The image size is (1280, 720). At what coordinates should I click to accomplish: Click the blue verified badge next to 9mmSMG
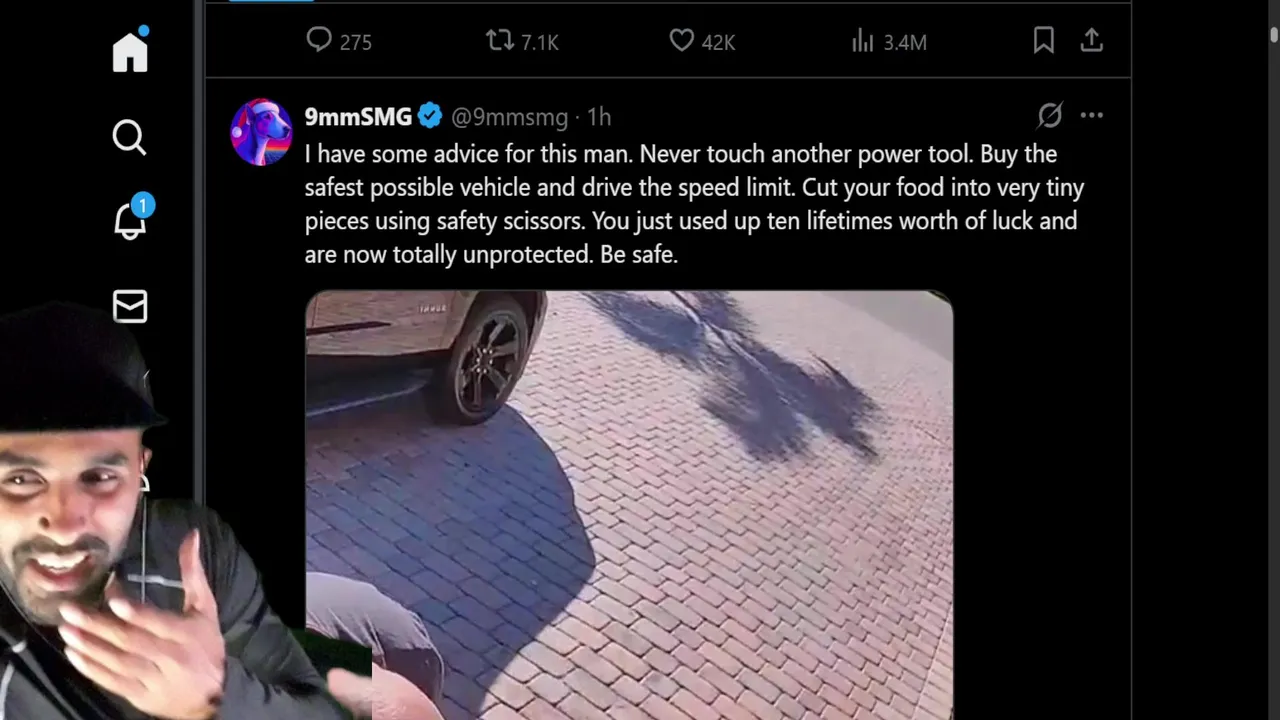point(430,116)
